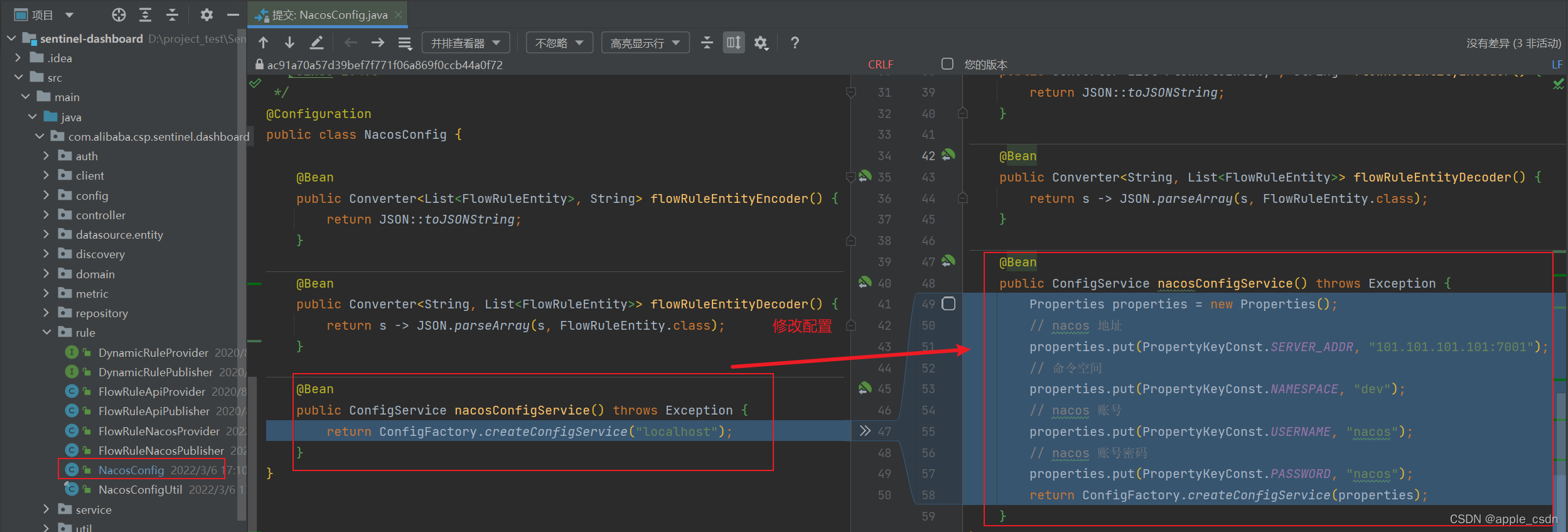Screen dimensions: 1568x532
Task: Collapse the src folder
Action: pos(18,77)
